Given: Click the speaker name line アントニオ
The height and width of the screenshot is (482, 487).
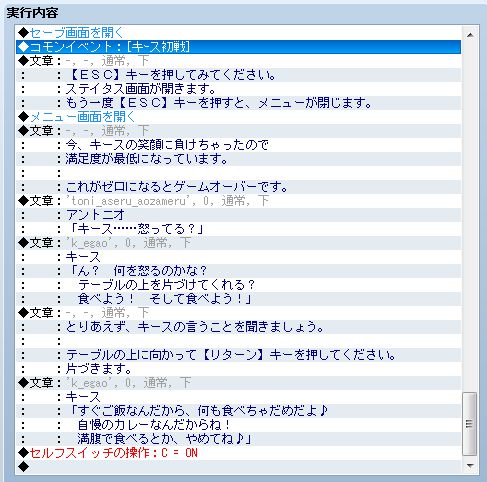Looking at the screenshot, I should pos(238,215).
